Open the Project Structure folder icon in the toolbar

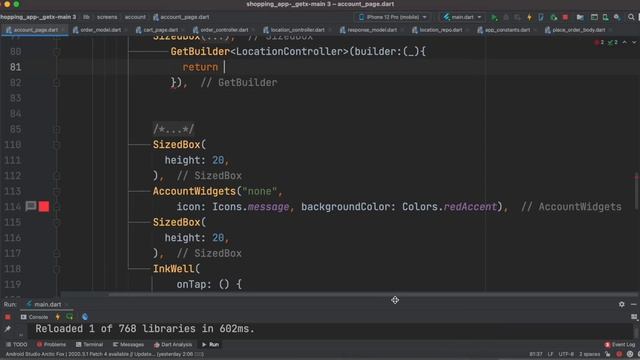click(x=580, y=17)
